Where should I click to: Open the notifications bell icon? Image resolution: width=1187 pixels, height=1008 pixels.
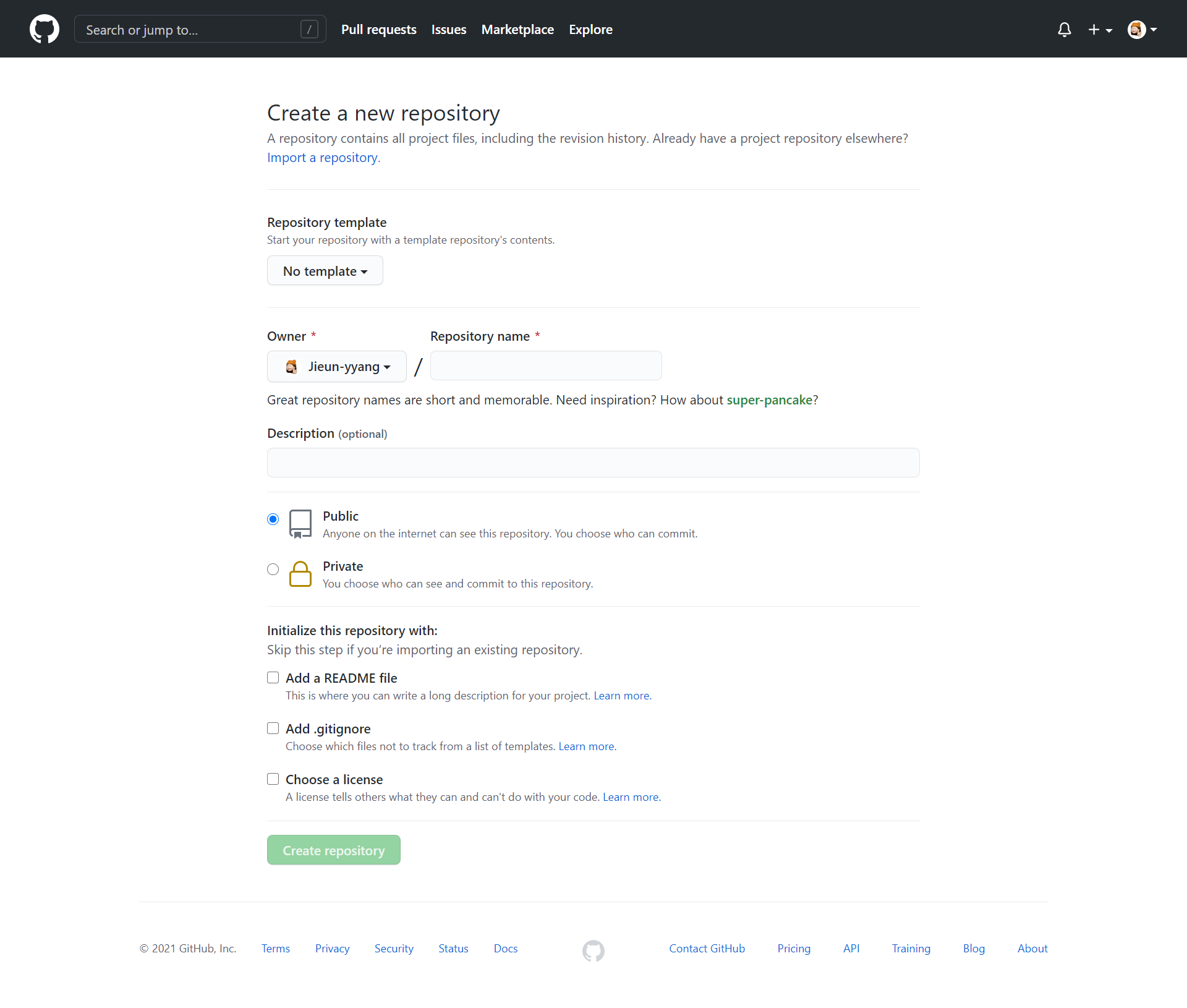[x=1064, y=30]
